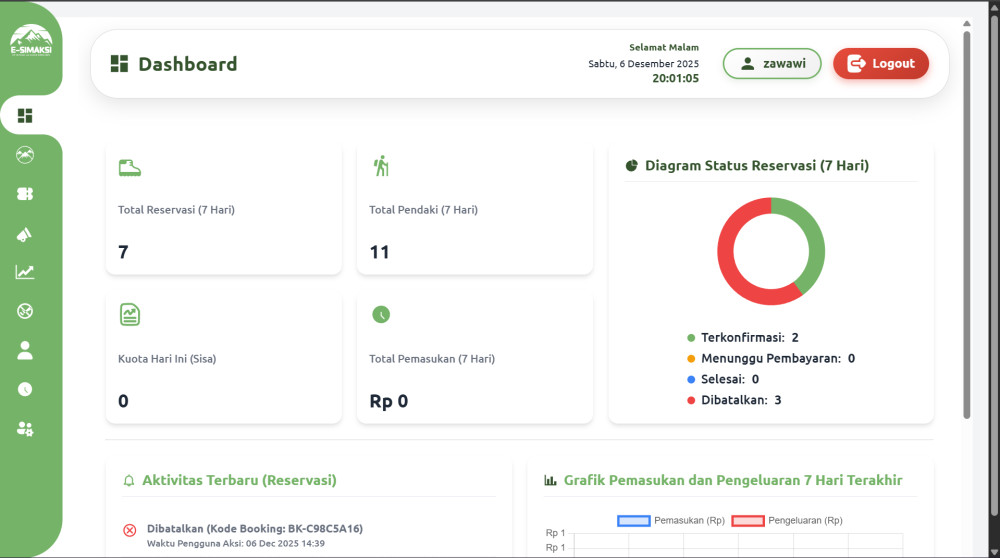Image resolution: width=1000 pixels, height=558 pixels.
Task: Click the crossed circle icon in sidebar
Action: point(25,311)
